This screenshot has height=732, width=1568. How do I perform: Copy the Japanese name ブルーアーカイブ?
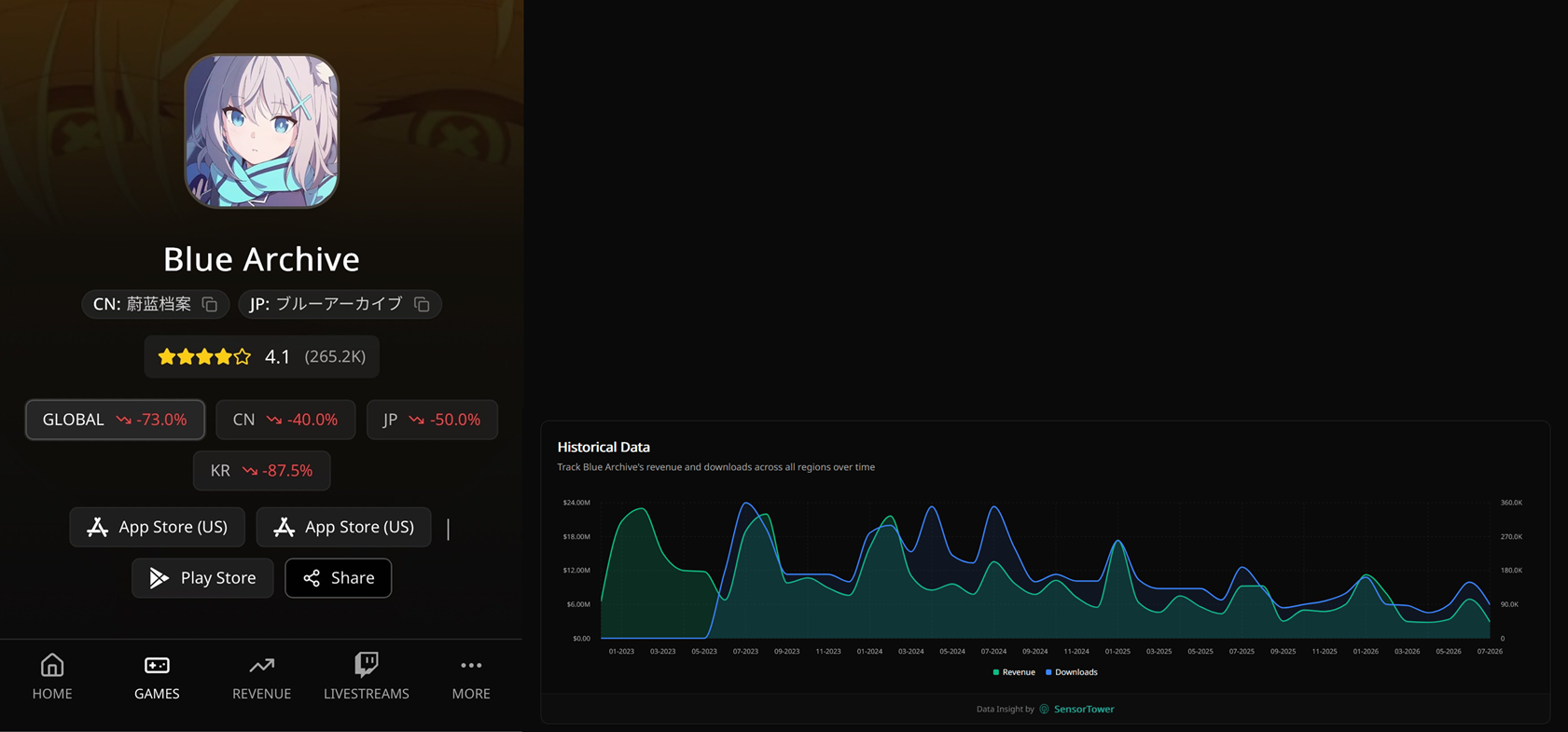422,305
